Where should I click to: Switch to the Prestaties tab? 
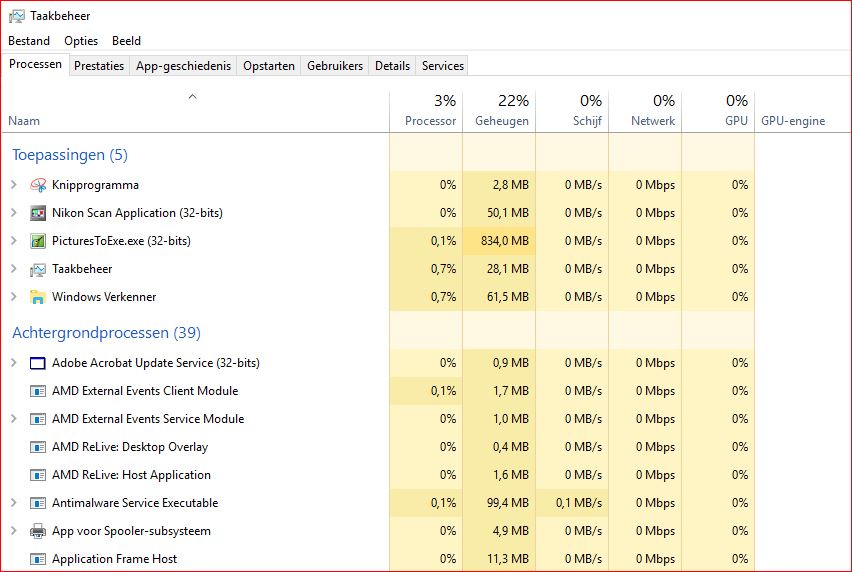(99, 66)
